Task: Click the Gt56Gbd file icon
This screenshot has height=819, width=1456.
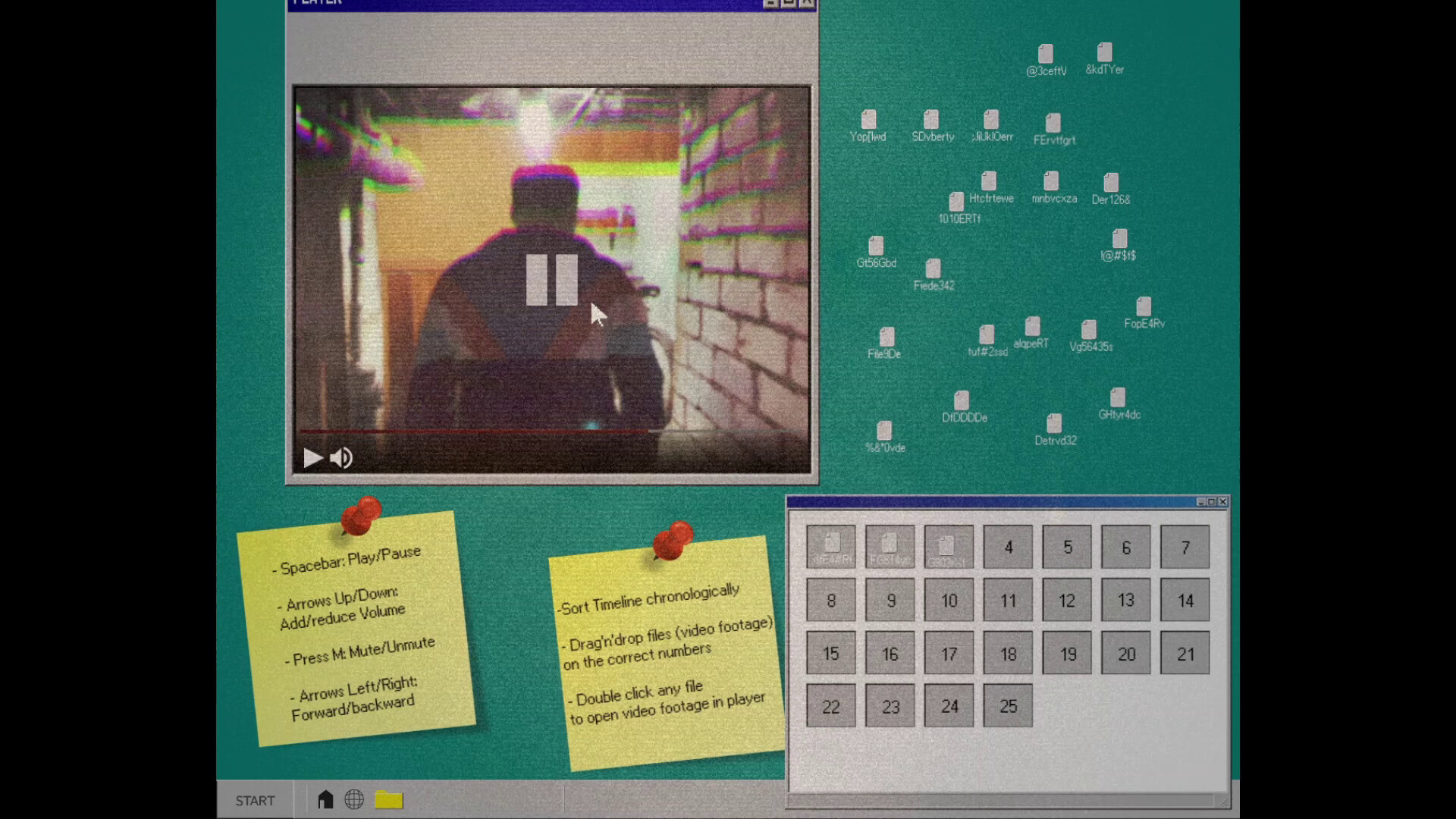Action: [876, 246]
